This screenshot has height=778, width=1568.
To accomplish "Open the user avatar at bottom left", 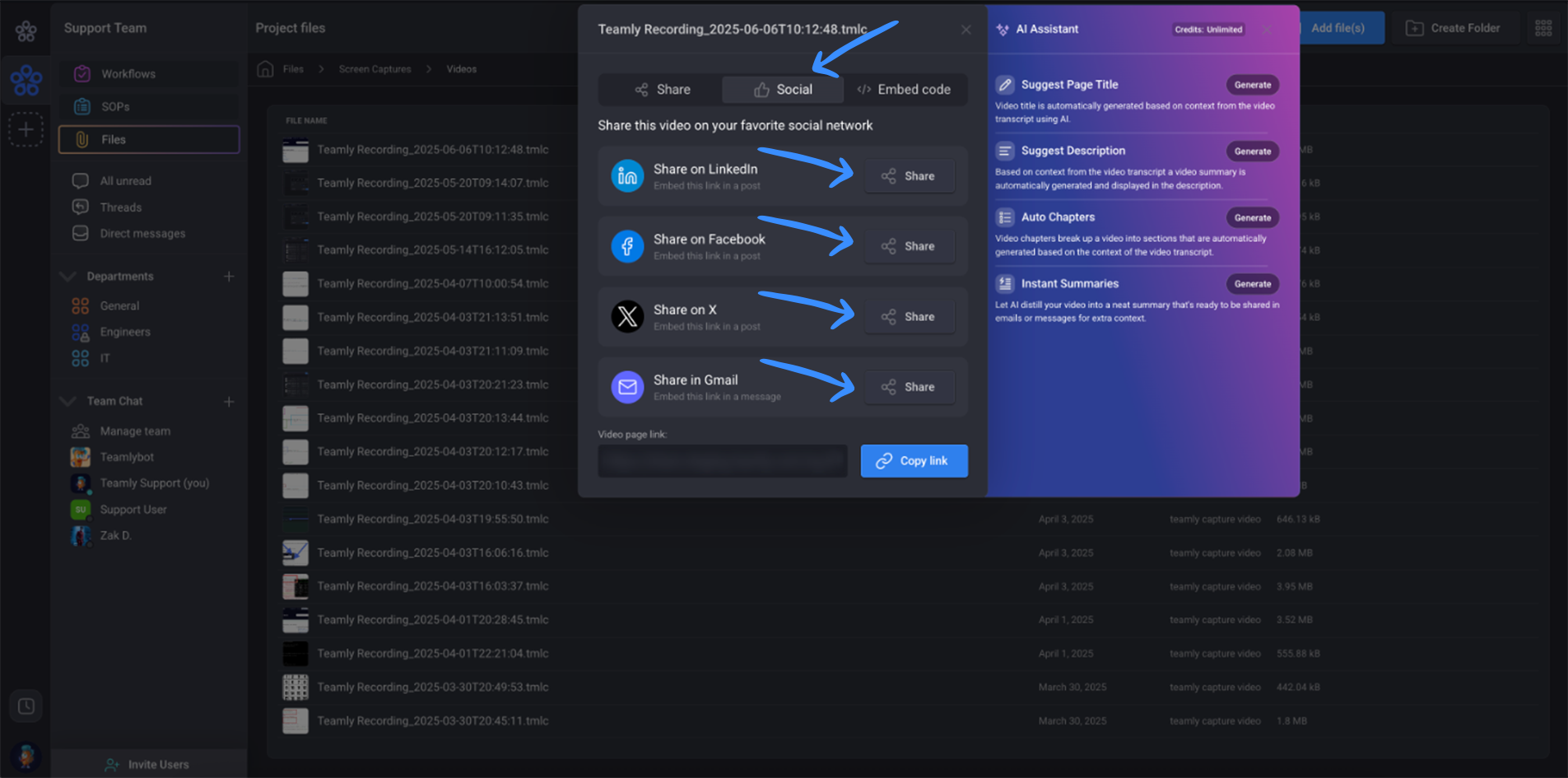I will 26,756.
